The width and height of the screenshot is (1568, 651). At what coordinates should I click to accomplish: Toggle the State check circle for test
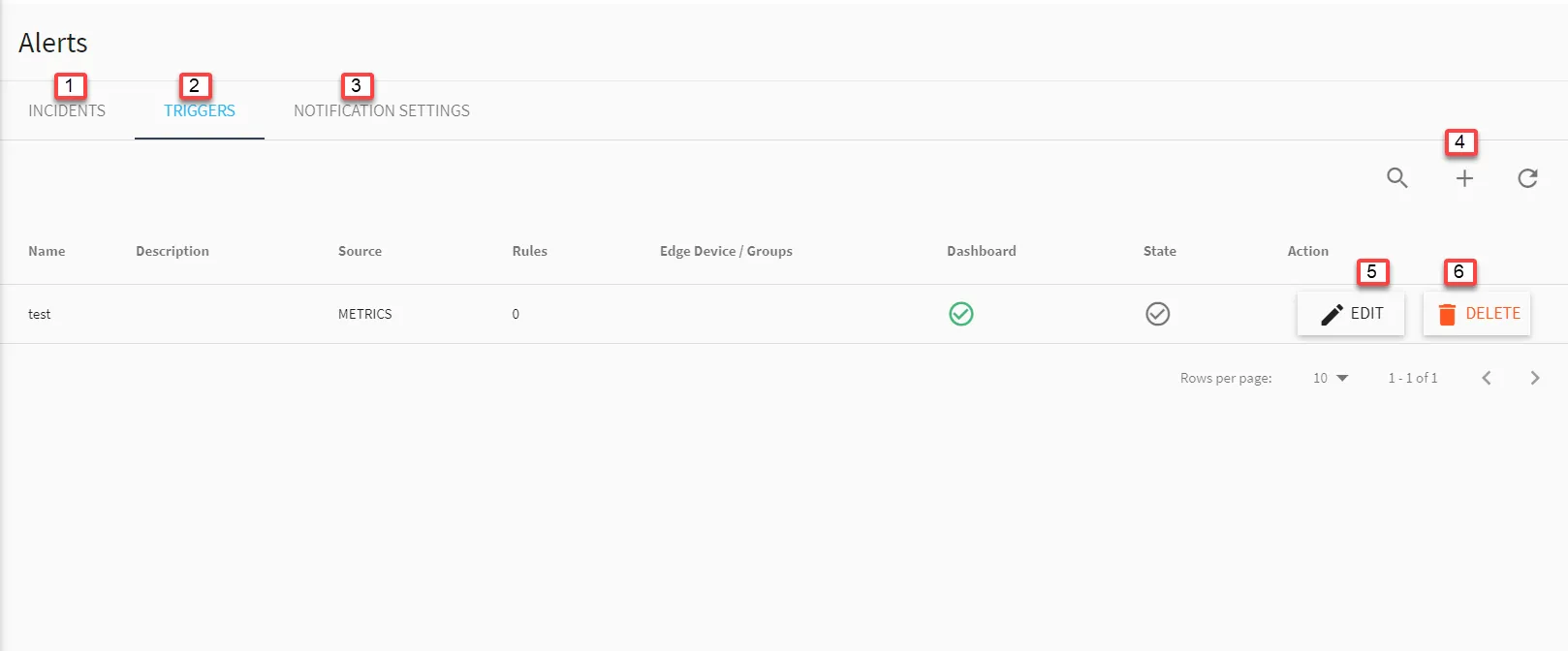pyautogui.click(x=1158, y=314)
